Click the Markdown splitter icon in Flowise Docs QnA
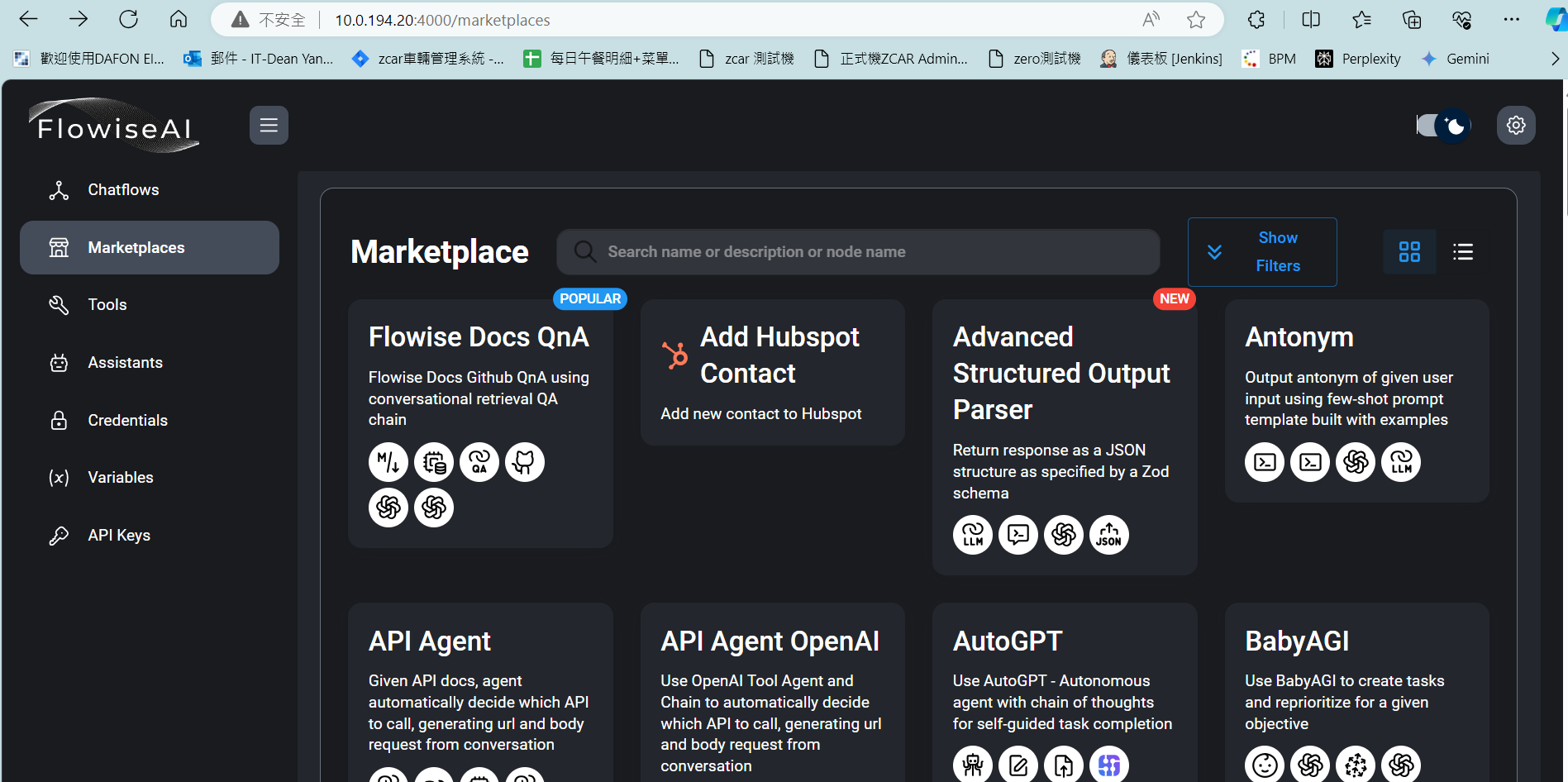This screenshot has width=1568, height=782. point(388,462)
